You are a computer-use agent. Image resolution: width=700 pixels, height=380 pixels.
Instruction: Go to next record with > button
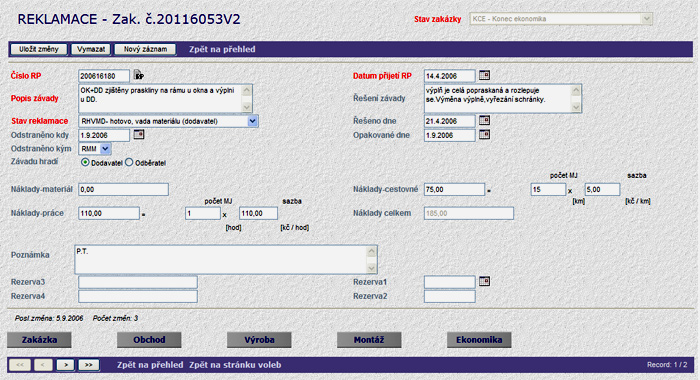click(66, 365)
